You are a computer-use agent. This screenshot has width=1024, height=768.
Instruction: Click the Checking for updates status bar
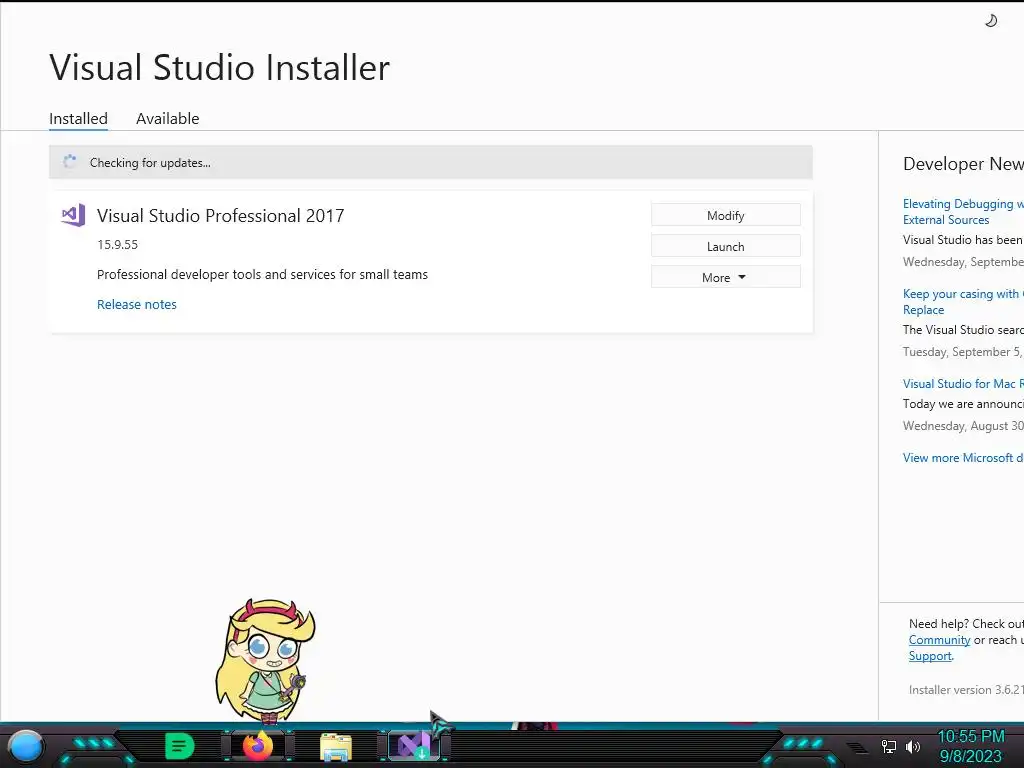pyautogui.click(x=430, y=162)
